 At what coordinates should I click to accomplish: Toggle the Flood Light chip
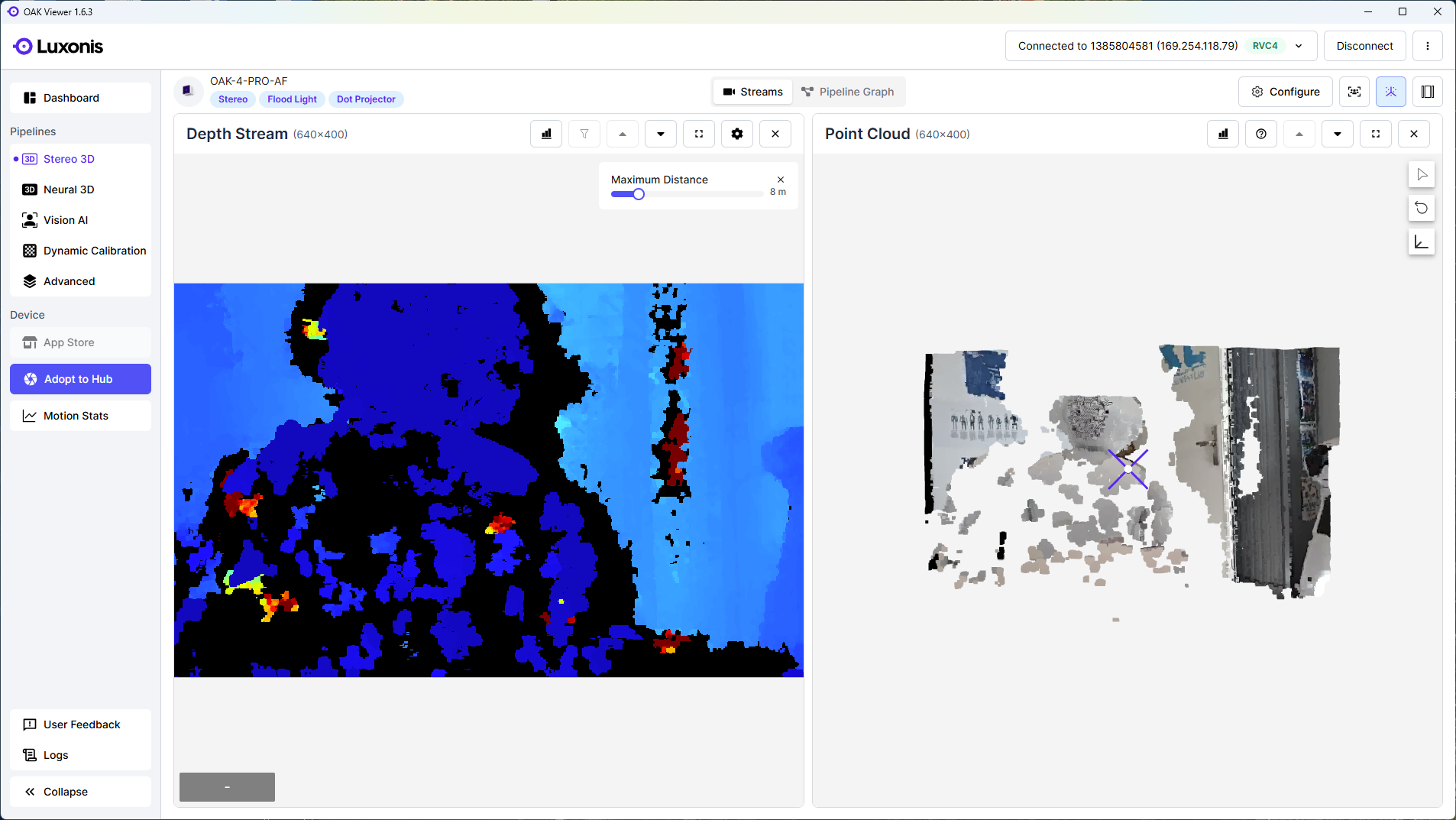292,99
